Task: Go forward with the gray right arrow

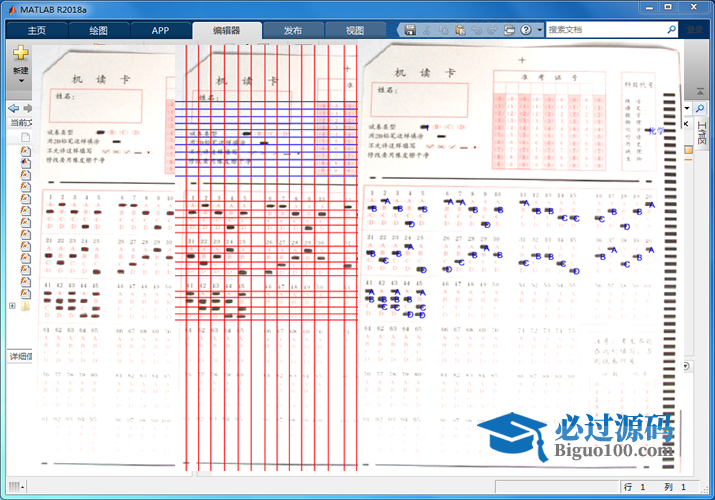Action: point(27,108)
